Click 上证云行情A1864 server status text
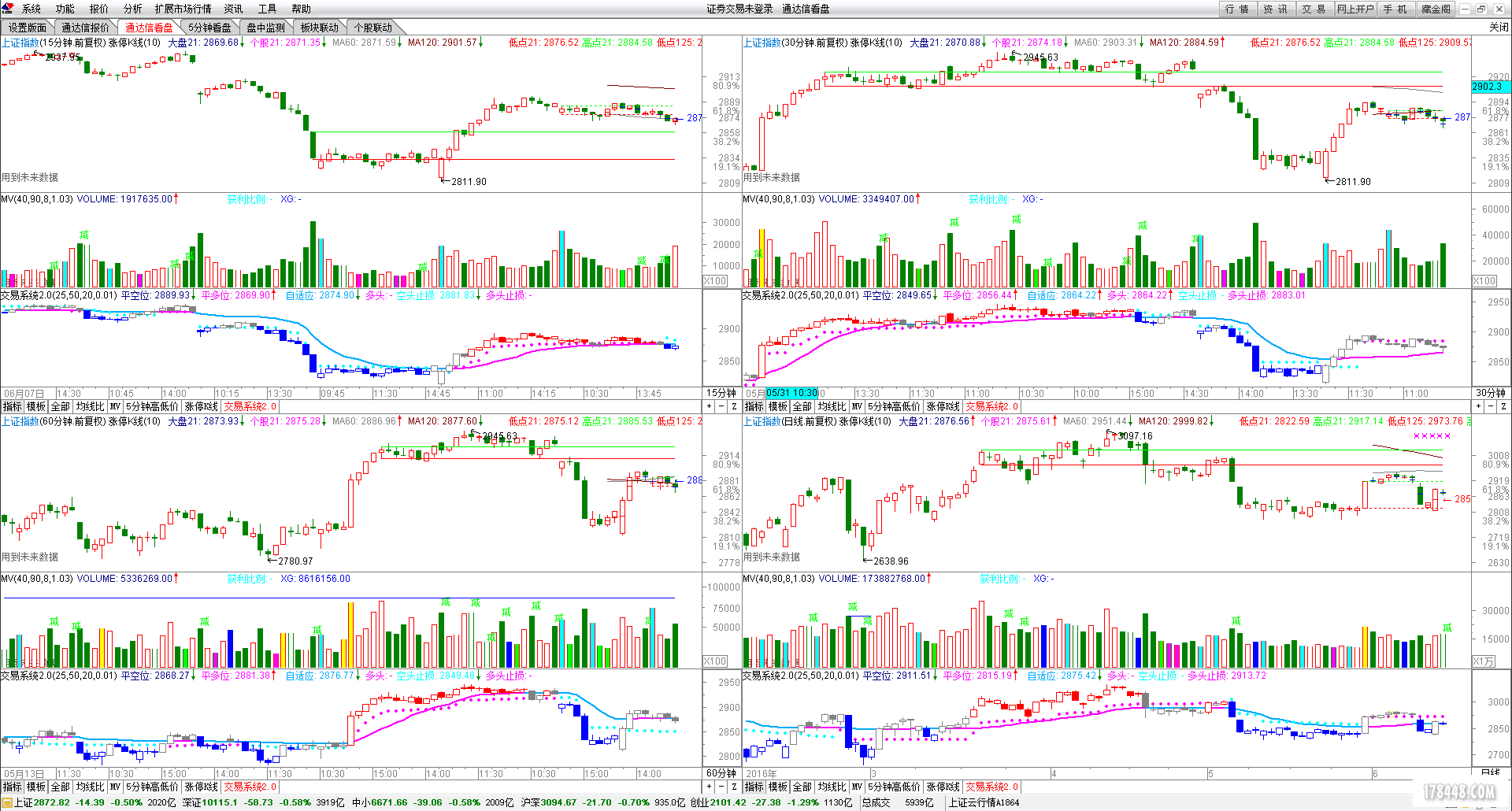 (x=984, y=802)
